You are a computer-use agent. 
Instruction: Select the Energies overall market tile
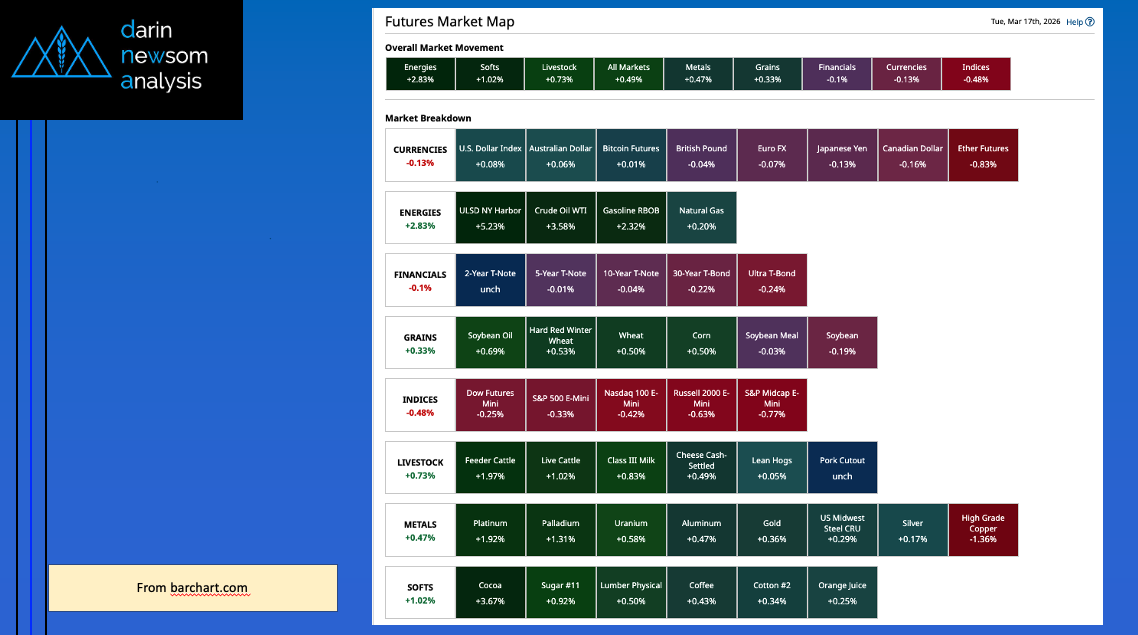pyautogui.click(x=420, y=73)
